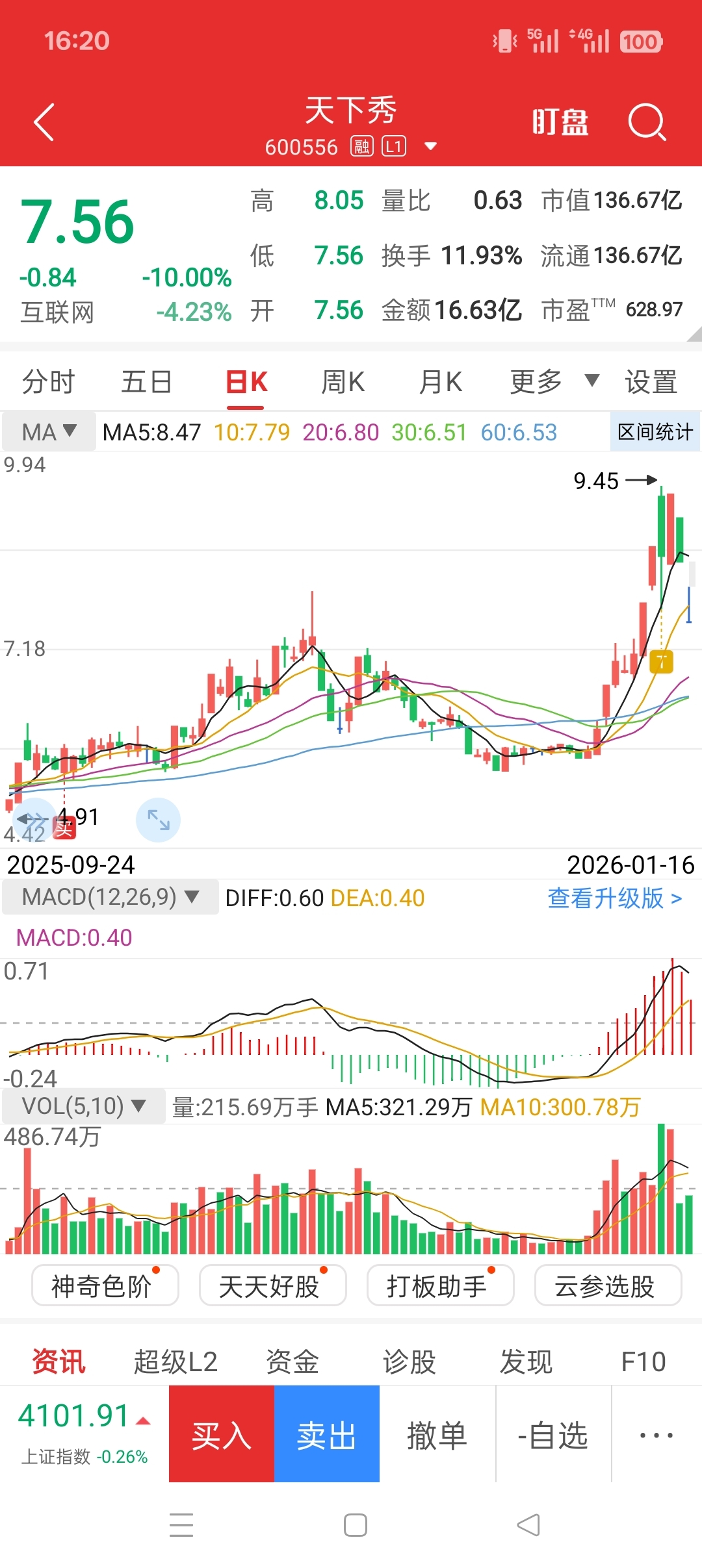Tap the 7.56 current price
This screenshot has height=1568, width=702.
[77, 222]
